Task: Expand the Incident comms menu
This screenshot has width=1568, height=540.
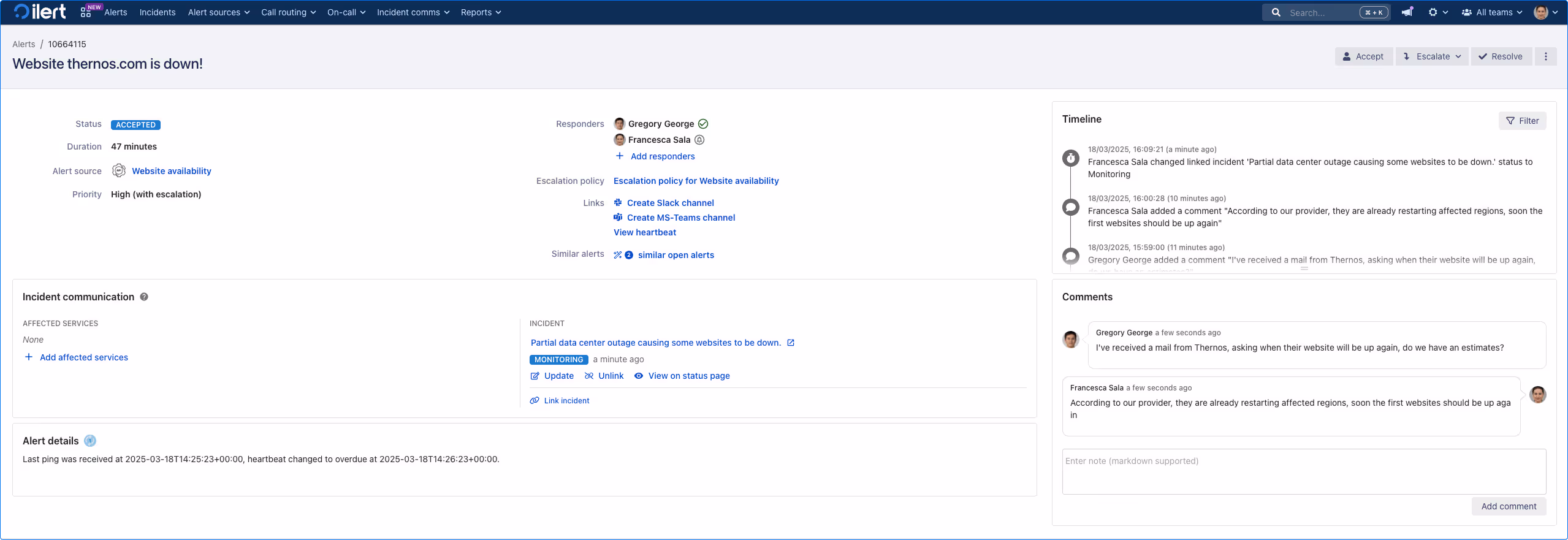Action: (x=413, y=12)
